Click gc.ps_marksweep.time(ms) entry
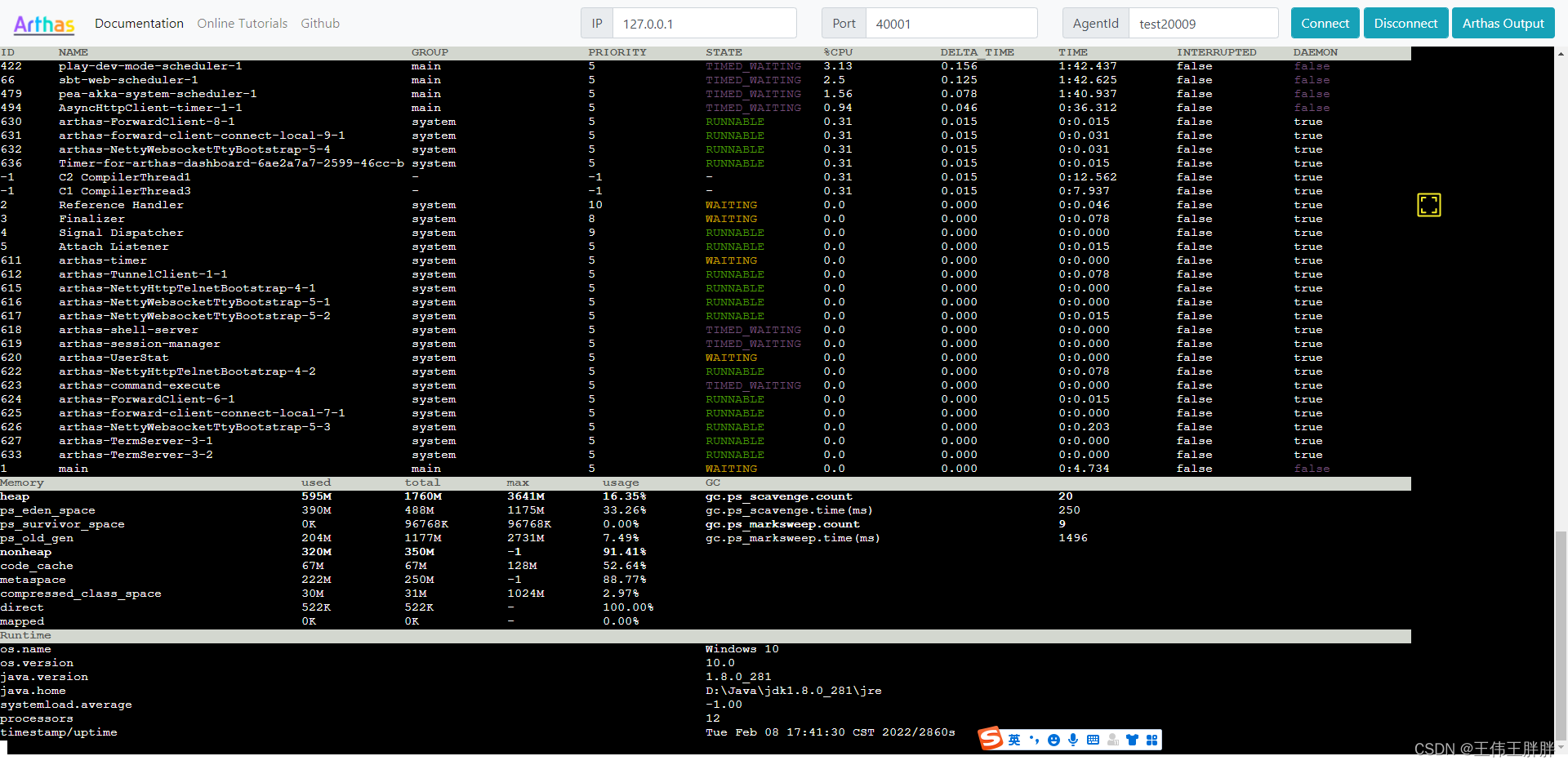Image resolution: width=1568 pixels, height=765 pixels. coord(793,538)
